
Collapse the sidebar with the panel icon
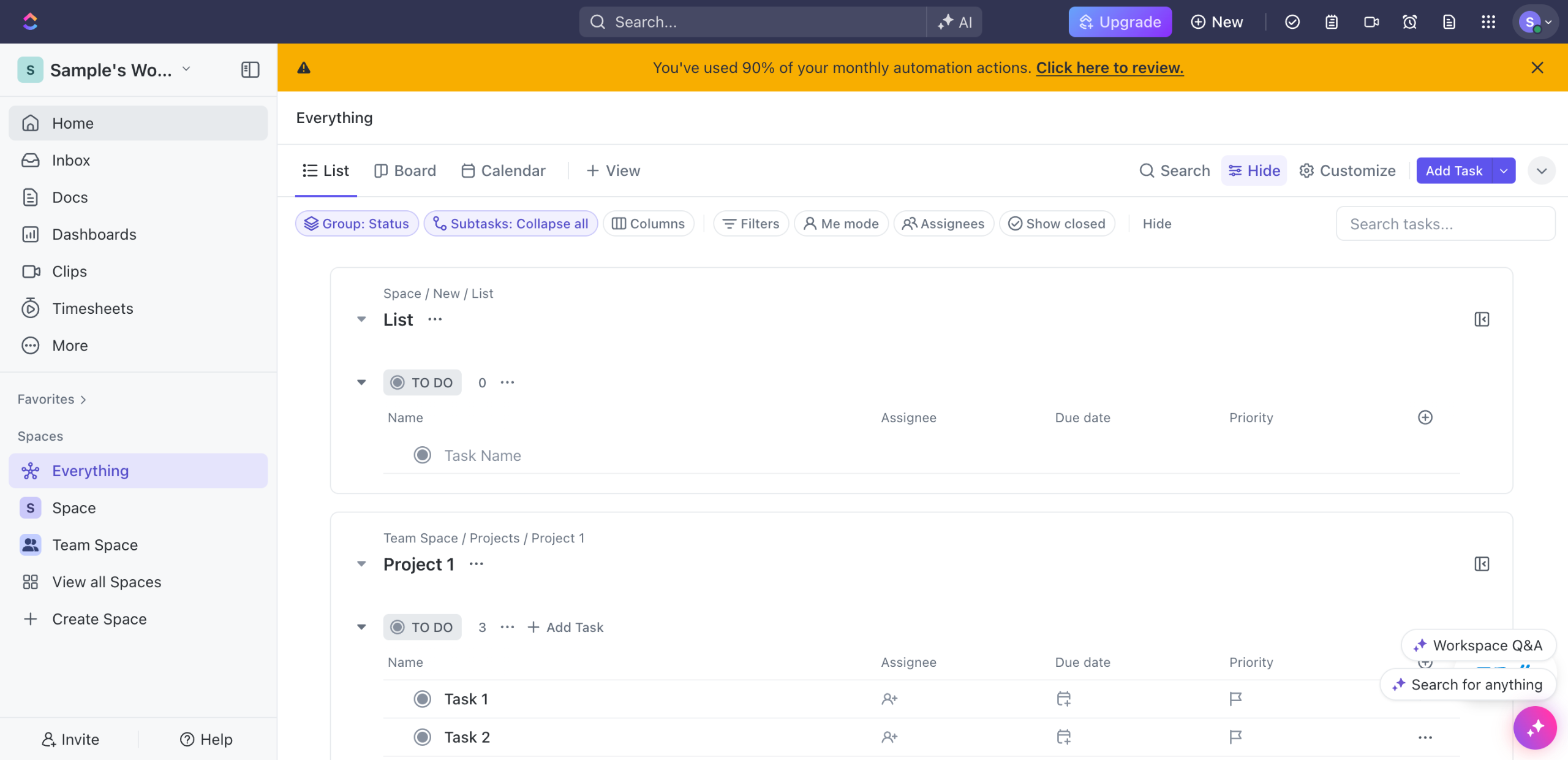250,70
